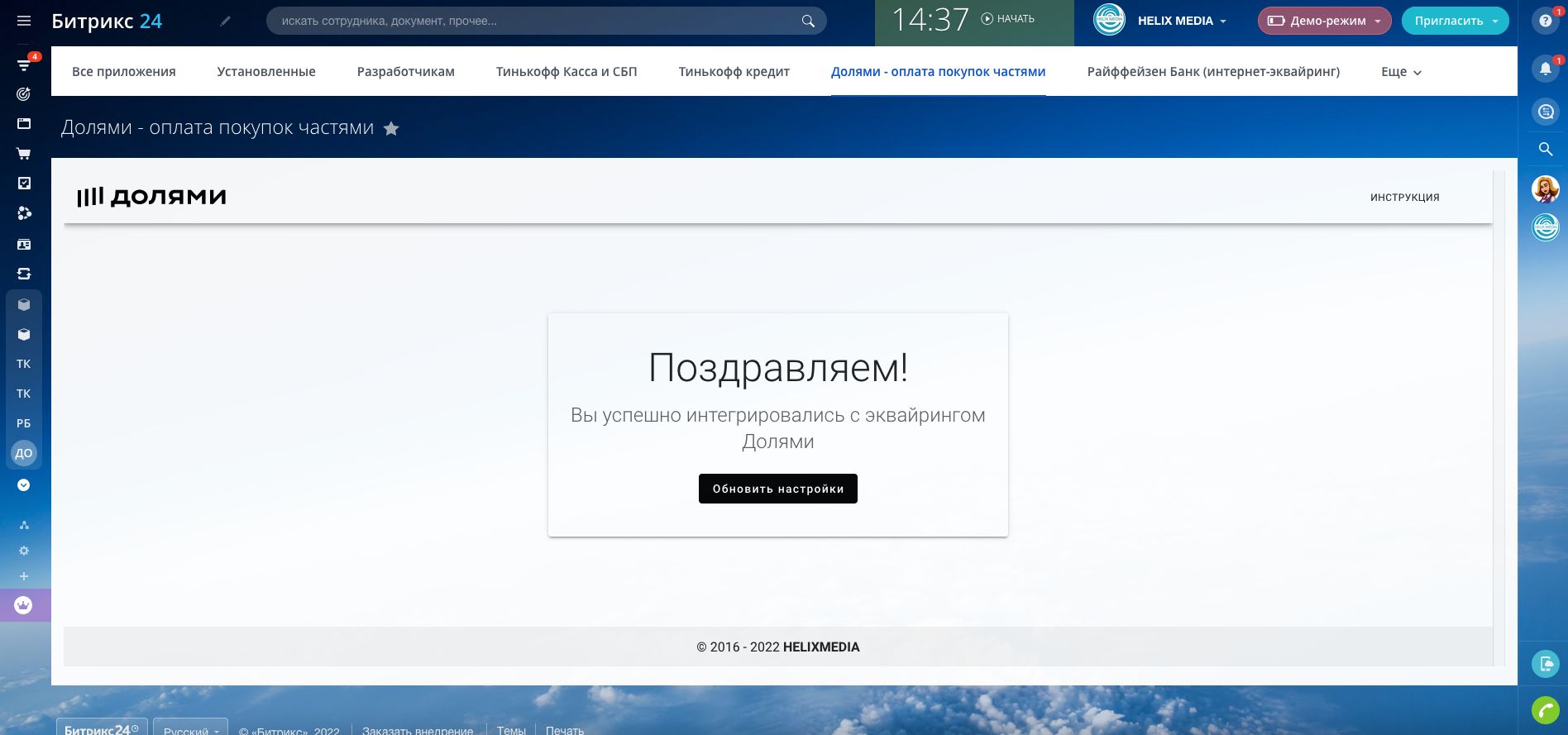The image size is (1568, 735).
Task: Open the contact card sidebar icon
Action: coord(24,244)
